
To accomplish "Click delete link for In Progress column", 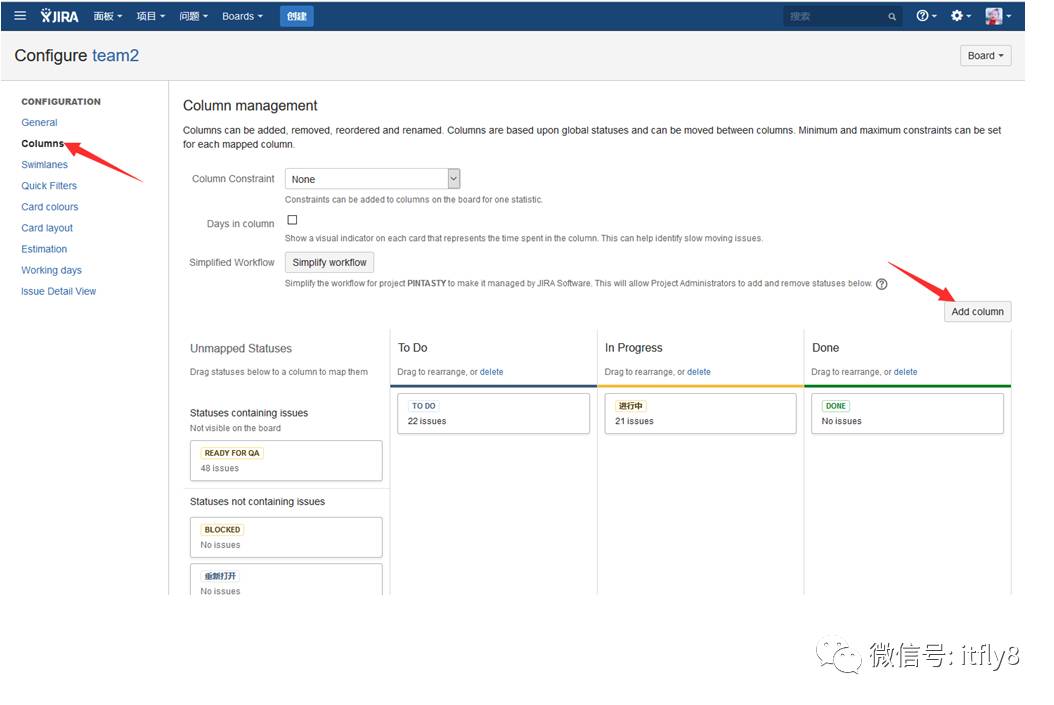I will pyautogui.click(x=698, y=372).
